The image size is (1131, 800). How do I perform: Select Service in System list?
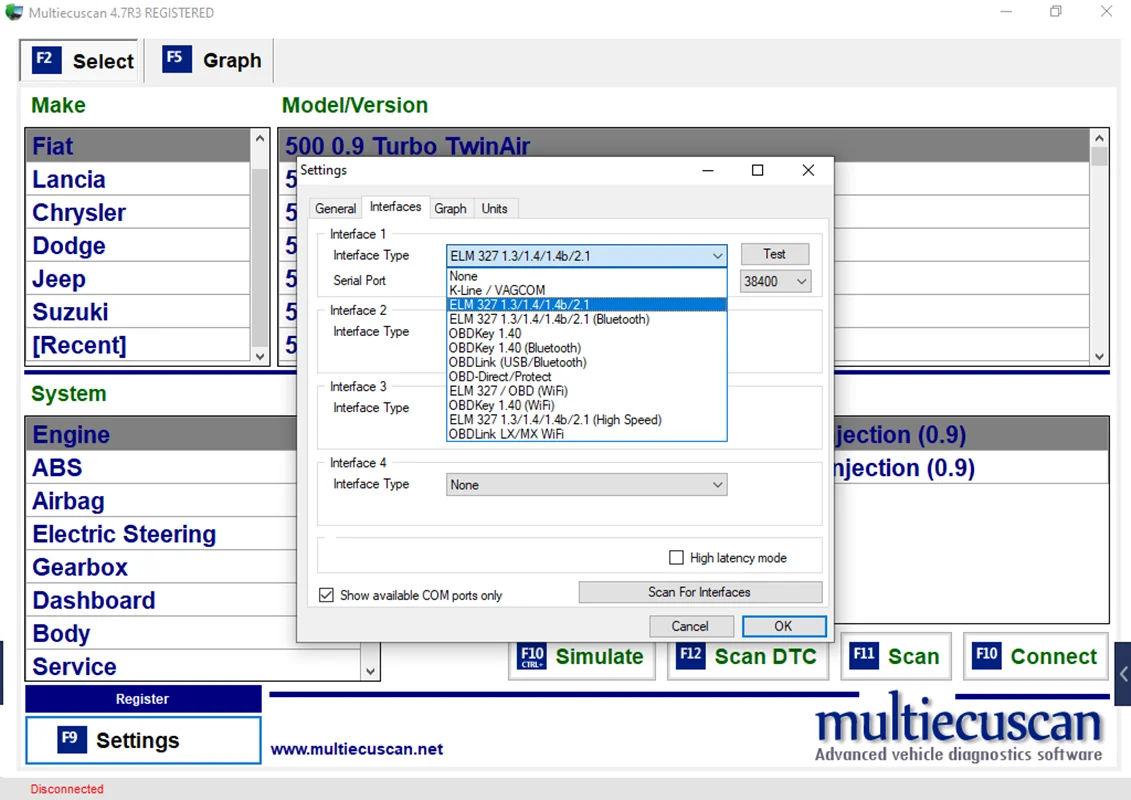193,666
